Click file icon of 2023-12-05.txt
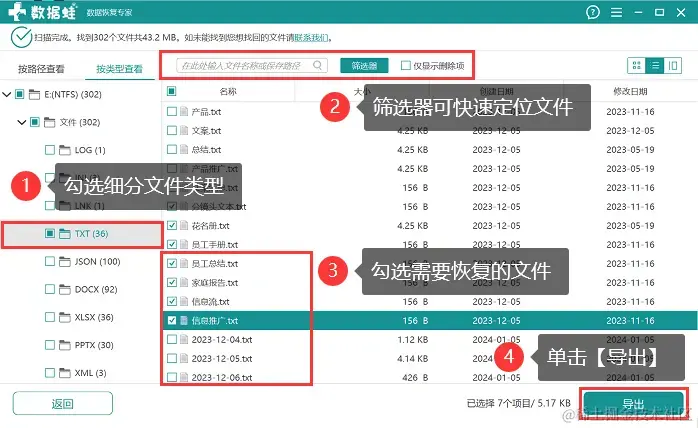 pyautogui.click(x=184, y=359)
